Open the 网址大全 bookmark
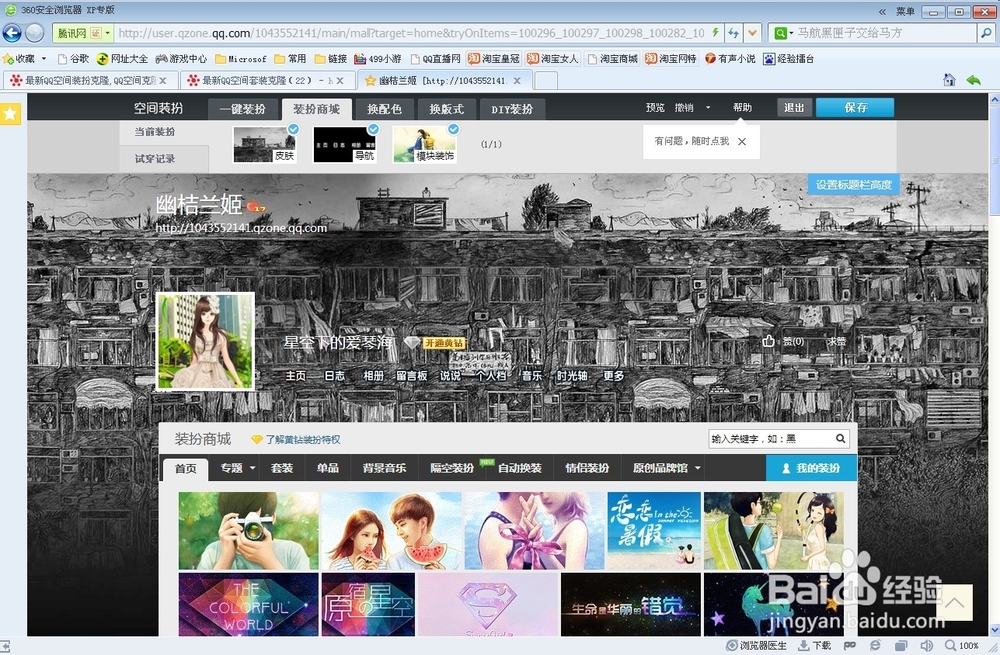Viewport: 1000px width, 655px height. pyautogui.click(x=122, y=59)
